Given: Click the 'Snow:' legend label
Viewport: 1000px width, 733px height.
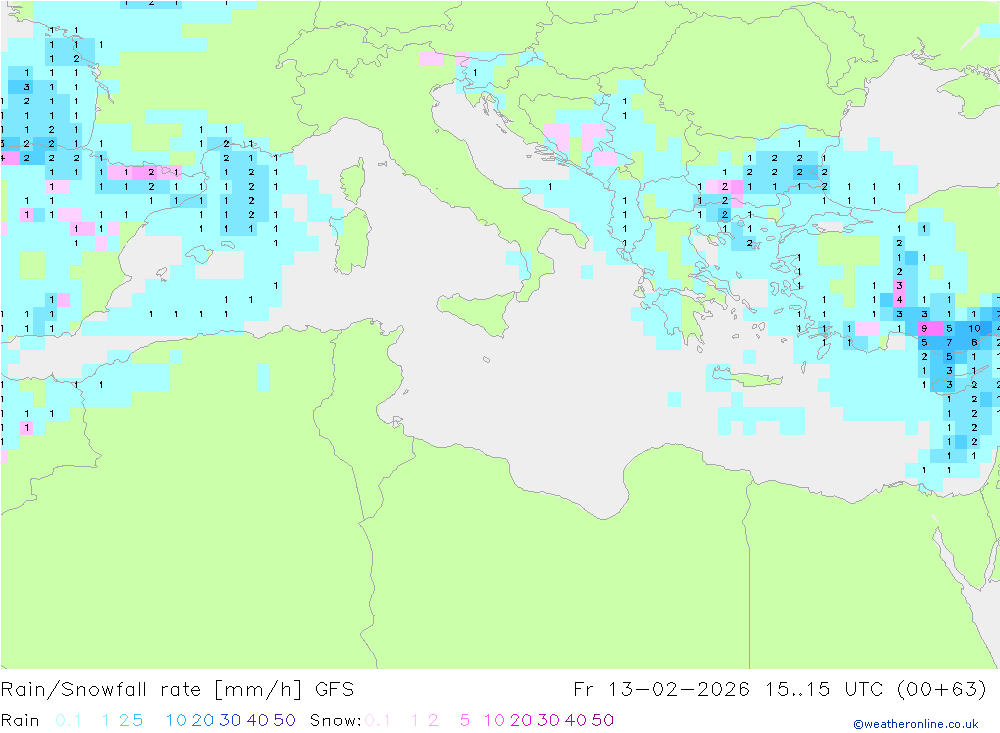Looking at the screenshot, I should pyautogui.click(x=335, y=720).
